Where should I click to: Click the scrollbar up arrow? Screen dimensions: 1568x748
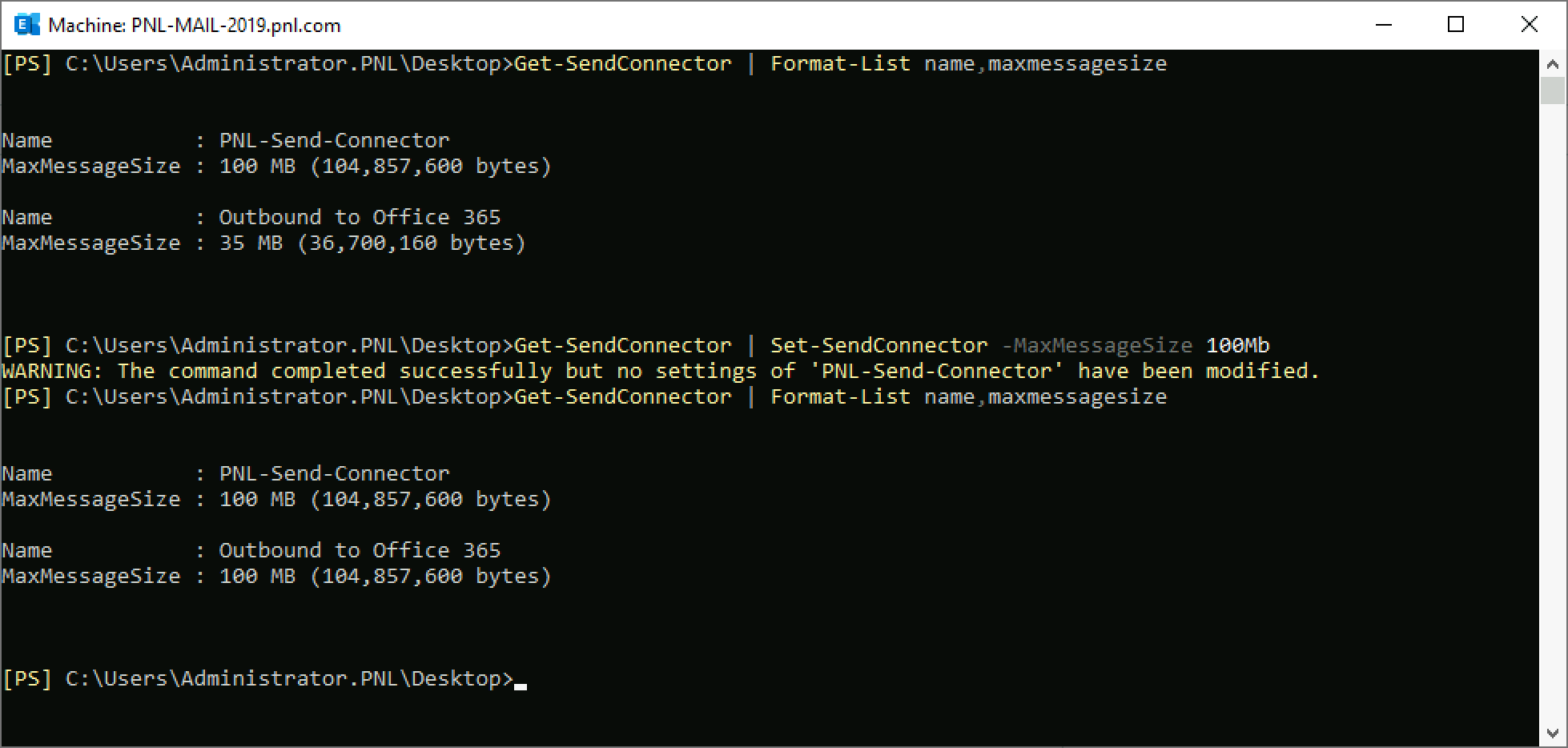pyautogui.click(x=1552, y=64)
